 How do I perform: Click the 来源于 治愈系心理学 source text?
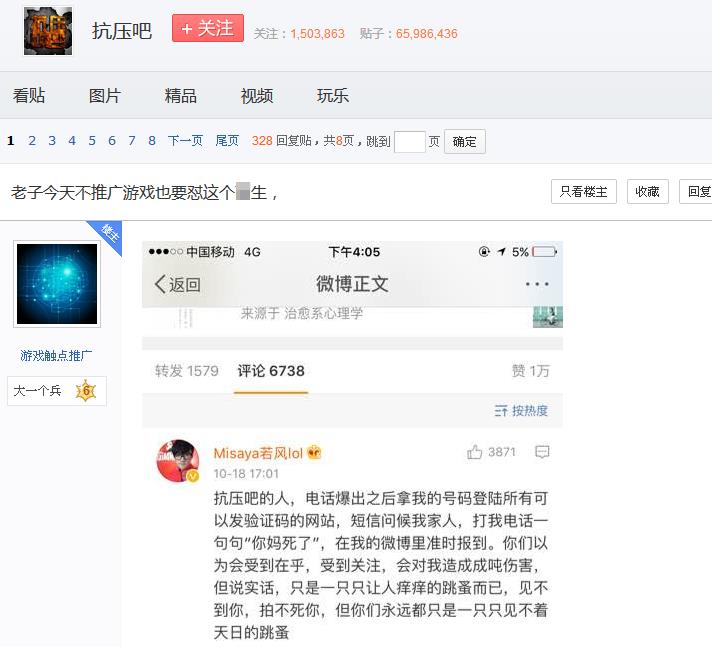click(x=302, y=313)
